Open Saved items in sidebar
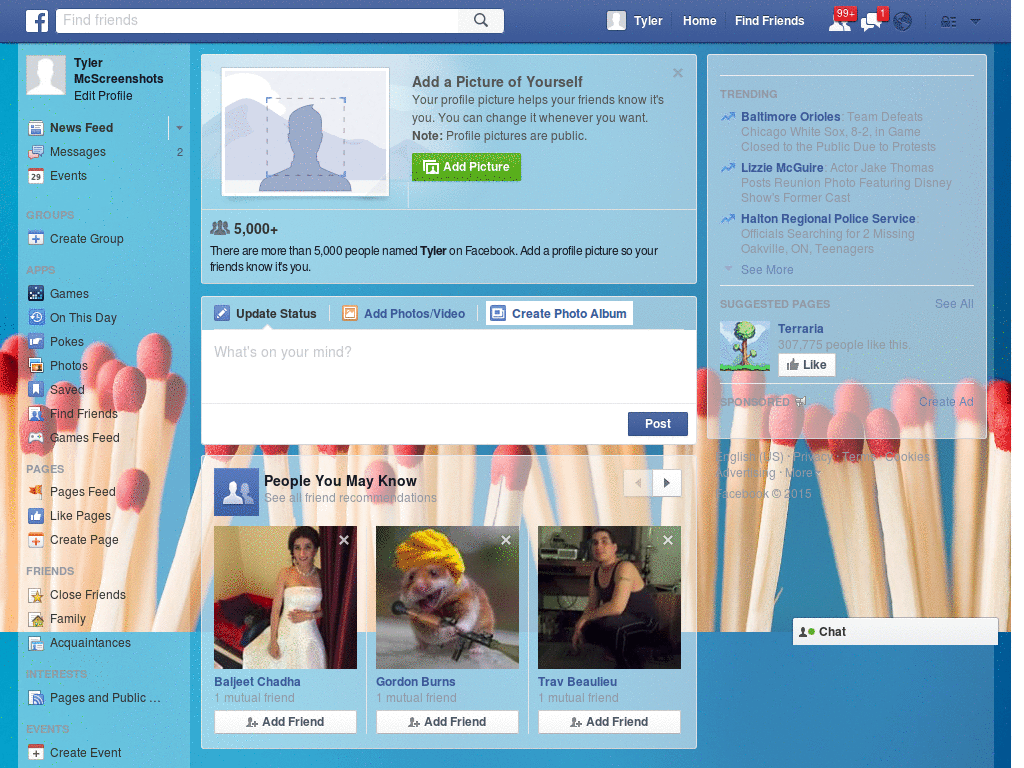The height and width of the screenshot is (768, 1024). tap(67, 389)
